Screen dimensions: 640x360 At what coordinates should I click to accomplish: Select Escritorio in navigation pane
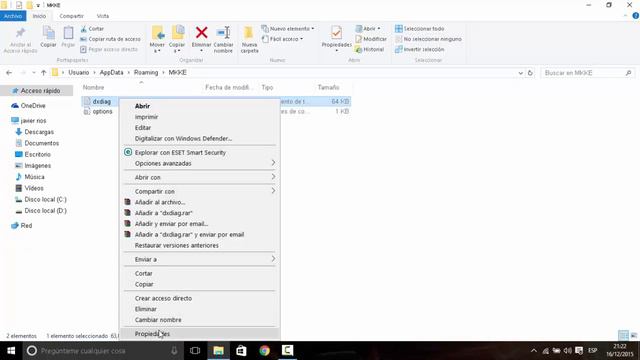tap(33, 154)
